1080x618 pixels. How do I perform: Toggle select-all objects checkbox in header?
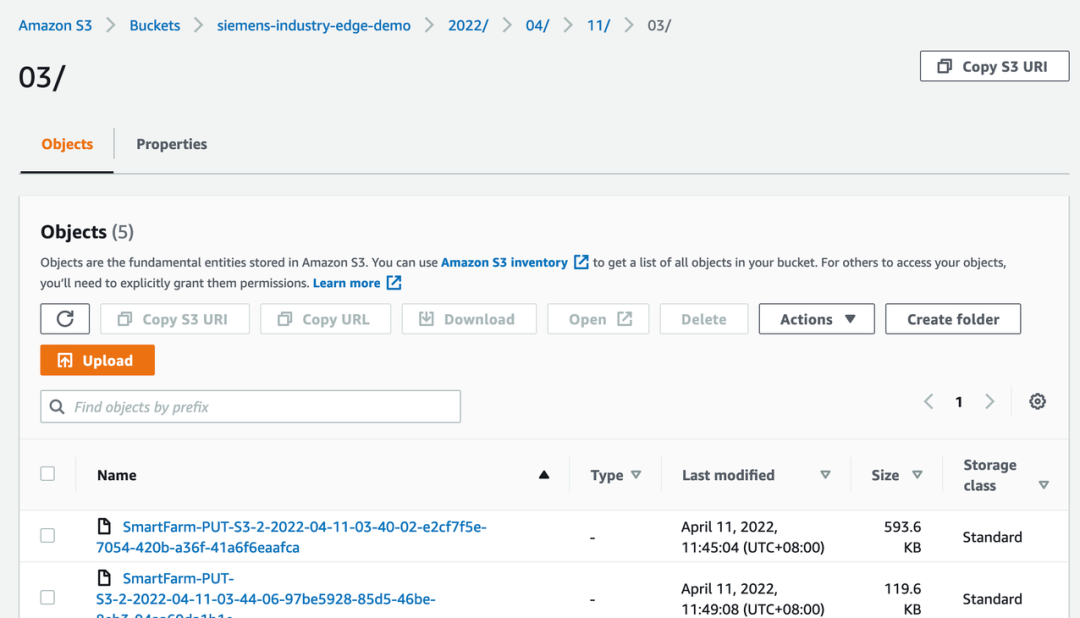pyautogui.click(x=48, y=474)
